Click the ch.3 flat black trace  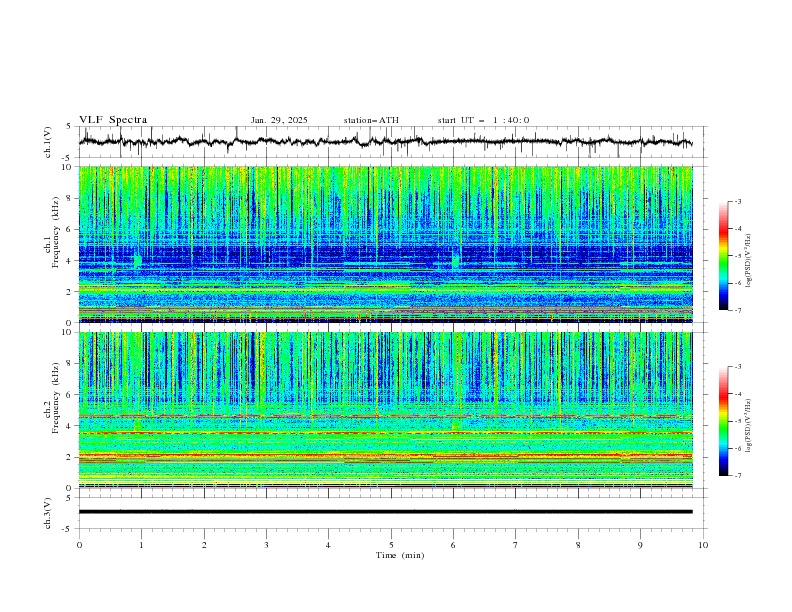(385, 512)
